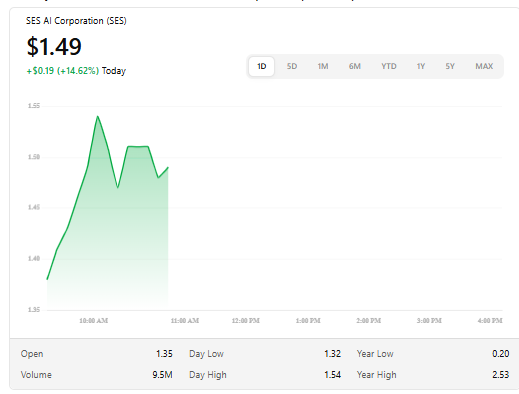Click the peak of the price line
The image size is (519, 394).
(x=97, y=116)
